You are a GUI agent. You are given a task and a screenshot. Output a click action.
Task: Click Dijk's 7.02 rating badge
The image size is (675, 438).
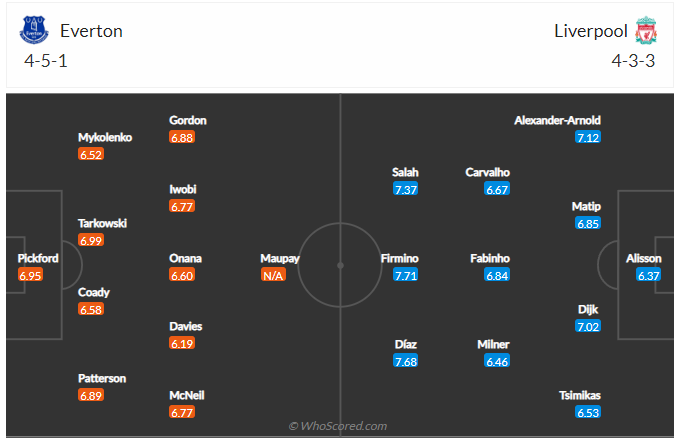(587, 327)
